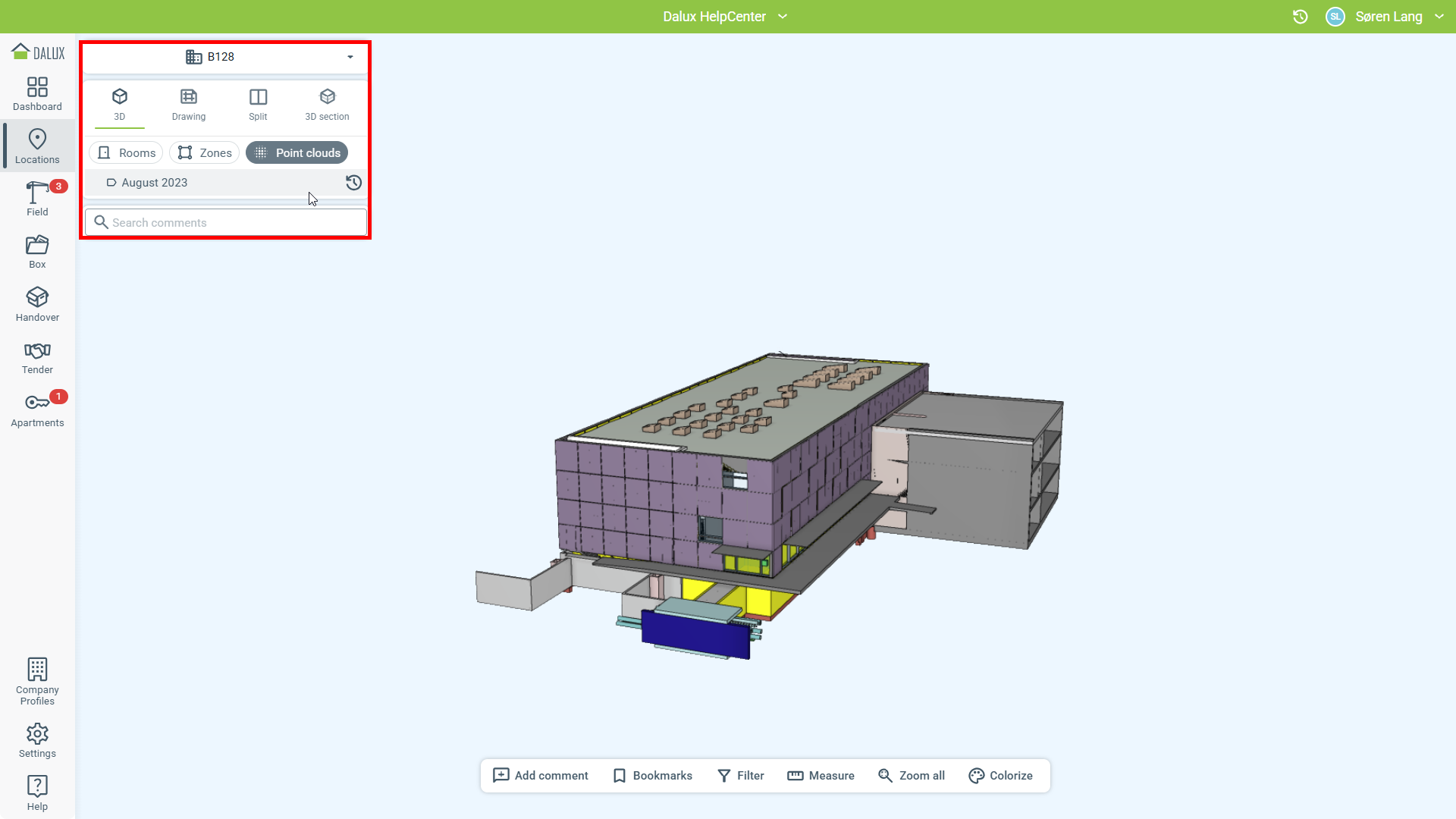Open the Field module in sidebar
Image resolution: width=1456 pixels, height=819 pixels.
pos(37,199)
